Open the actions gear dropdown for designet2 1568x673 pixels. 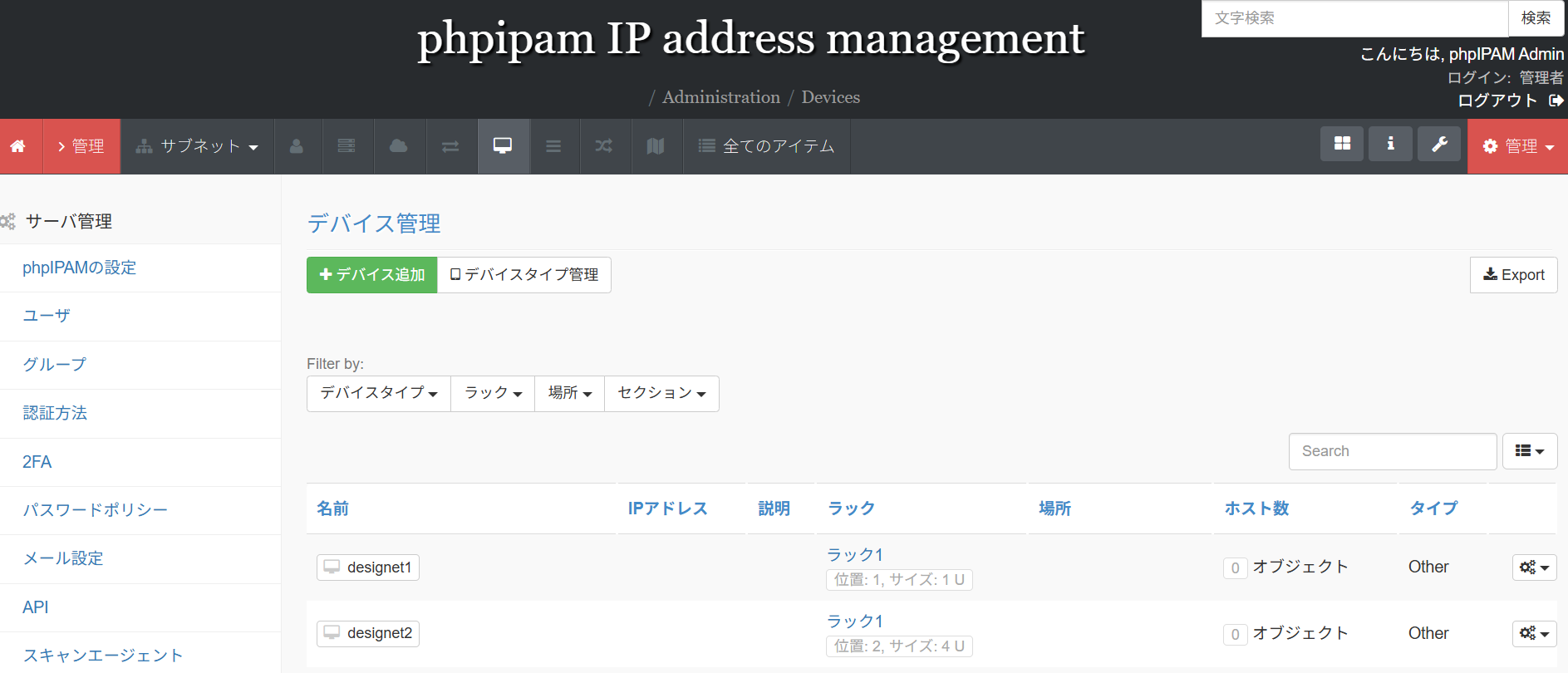1534,633
